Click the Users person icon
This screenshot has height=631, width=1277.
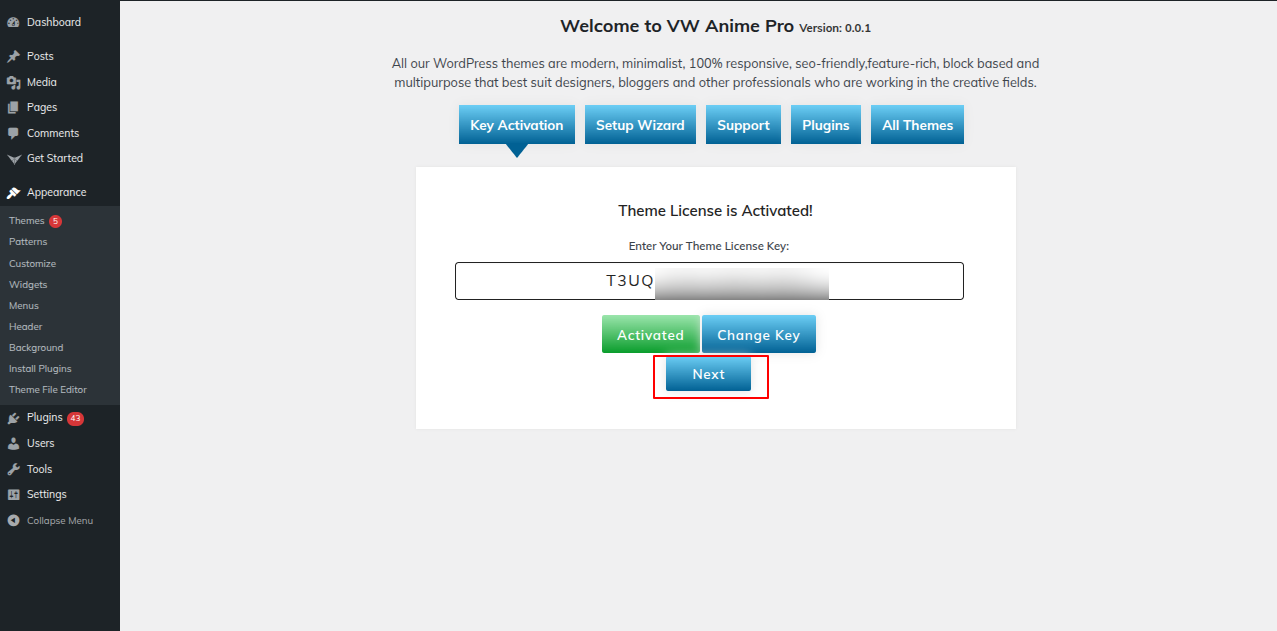[13, 443]
